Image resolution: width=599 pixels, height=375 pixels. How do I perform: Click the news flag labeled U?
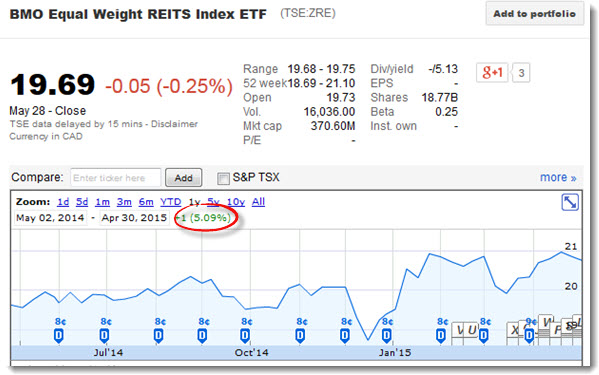click(x=472, y=330)
